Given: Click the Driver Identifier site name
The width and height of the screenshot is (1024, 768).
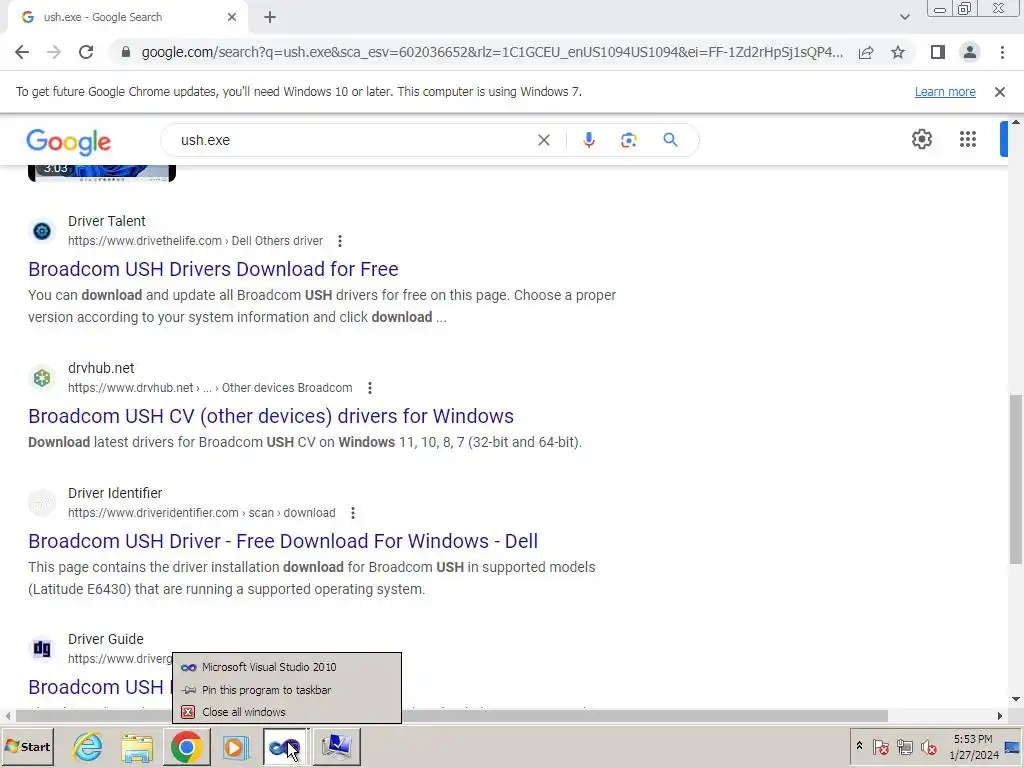Looking at the screenshot, I should [x=115, y=493].
